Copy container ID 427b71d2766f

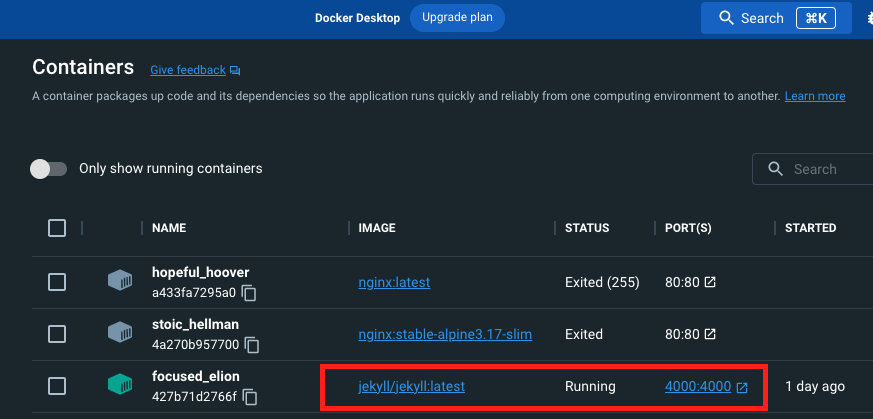[x=251, y=397]
